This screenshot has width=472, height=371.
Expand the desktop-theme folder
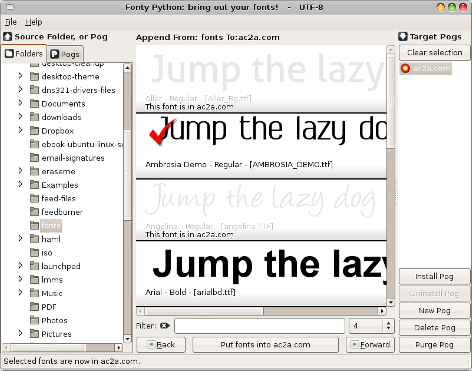[20, 76]
